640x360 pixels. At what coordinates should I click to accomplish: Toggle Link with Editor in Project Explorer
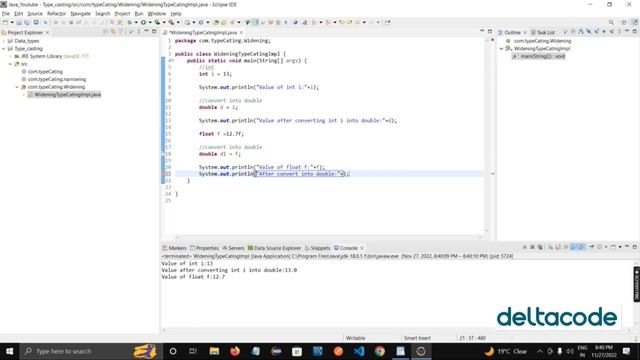click(112, 32)
